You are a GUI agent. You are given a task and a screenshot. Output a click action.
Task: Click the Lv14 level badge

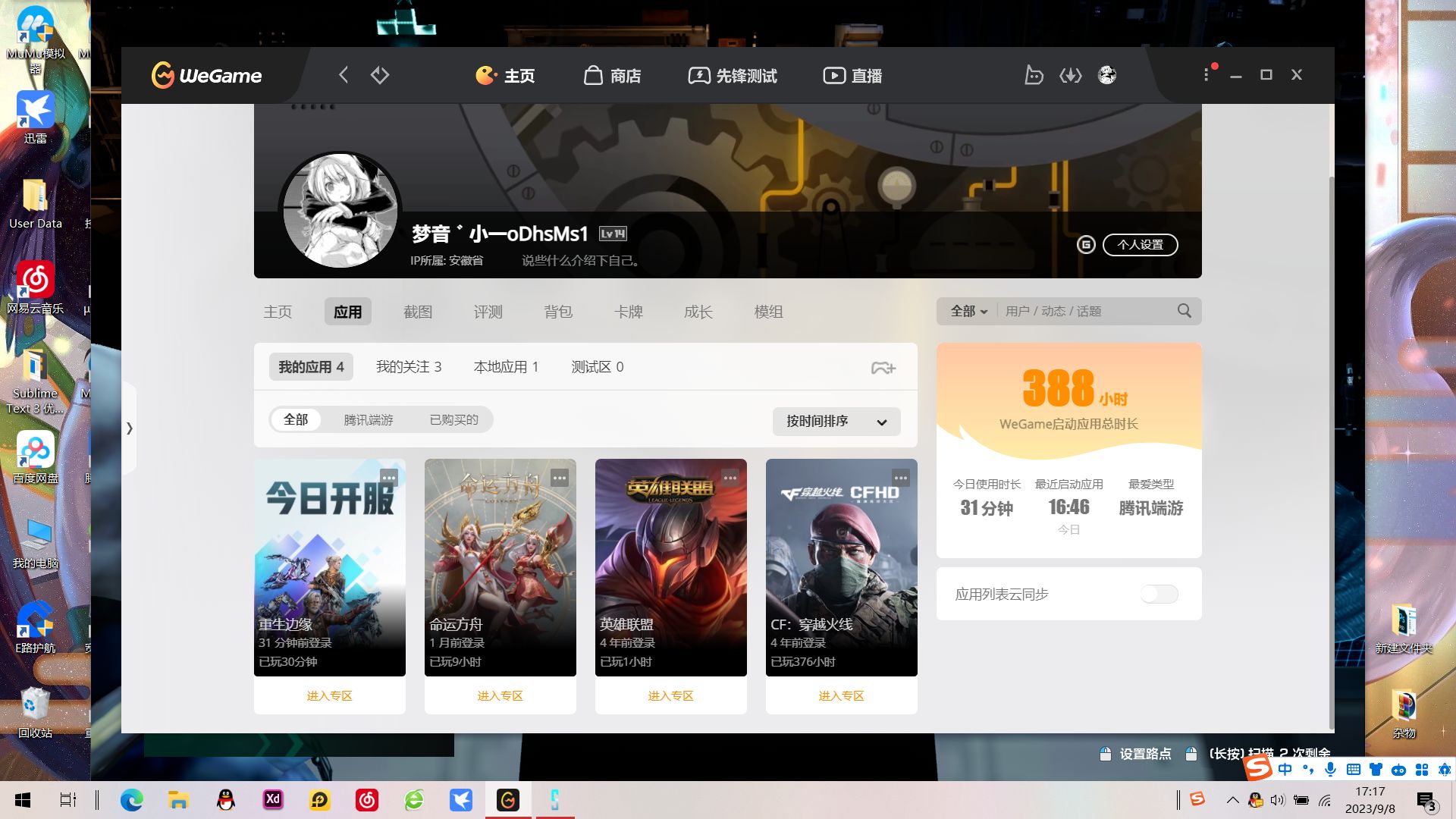click(x=613, y=234)
